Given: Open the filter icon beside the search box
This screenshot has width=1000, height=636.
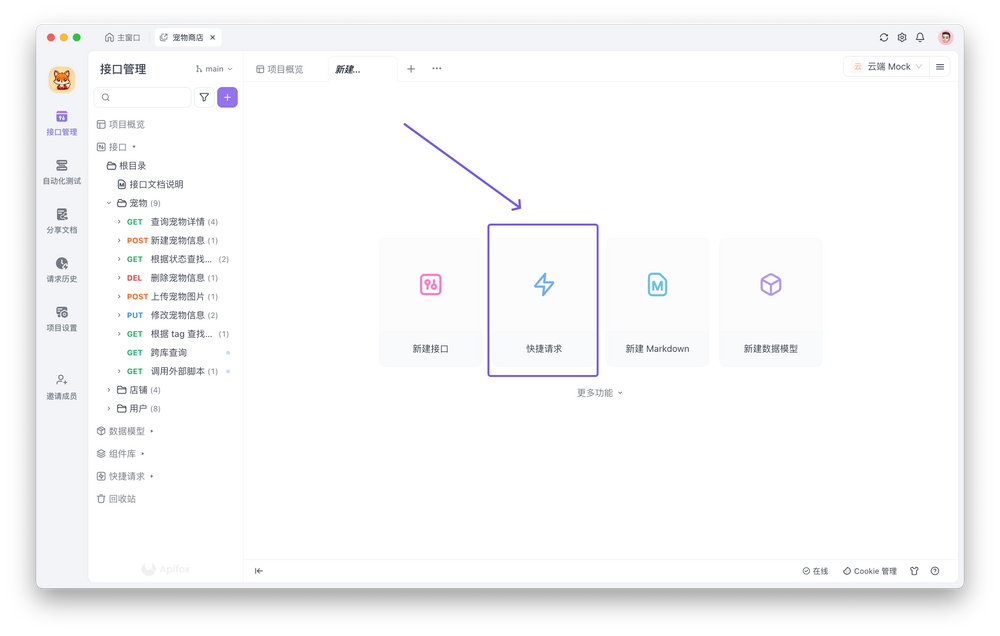Looking at the screenshot, I should click(204, 97).
